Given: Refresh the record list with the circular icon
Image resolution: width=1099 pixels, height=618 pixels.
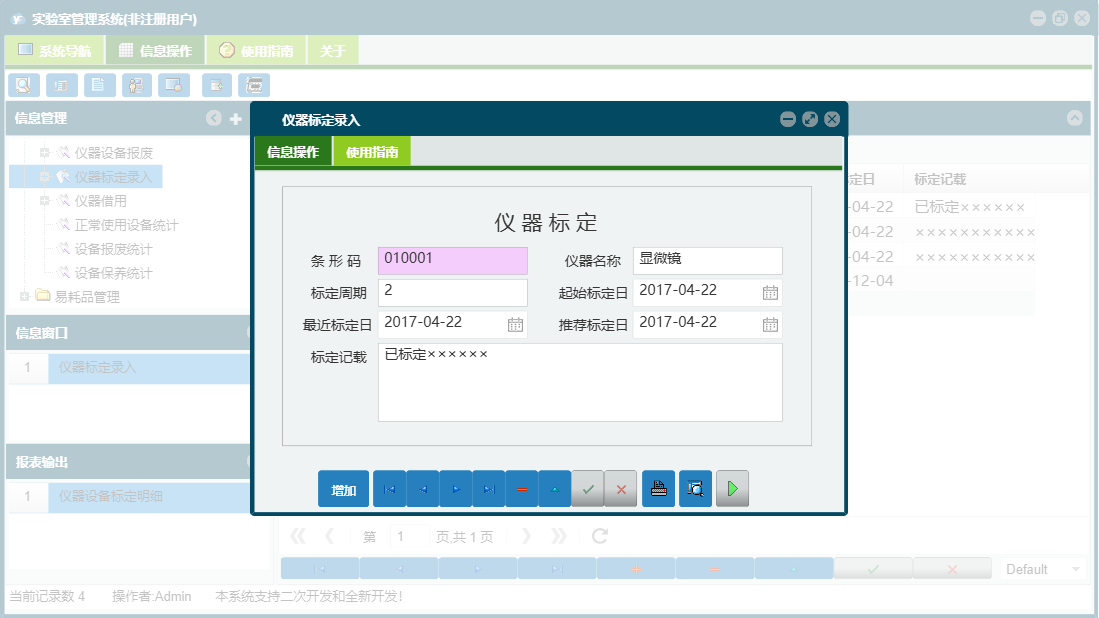Looking at the screenshot, I should 598,535.
